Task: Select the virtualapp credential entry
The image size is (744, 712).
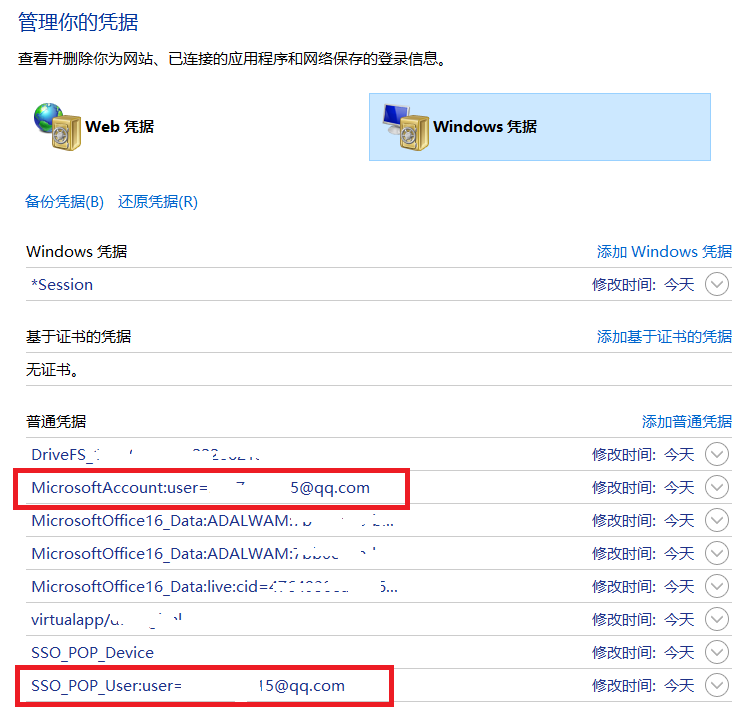Action: coord(106,620)
